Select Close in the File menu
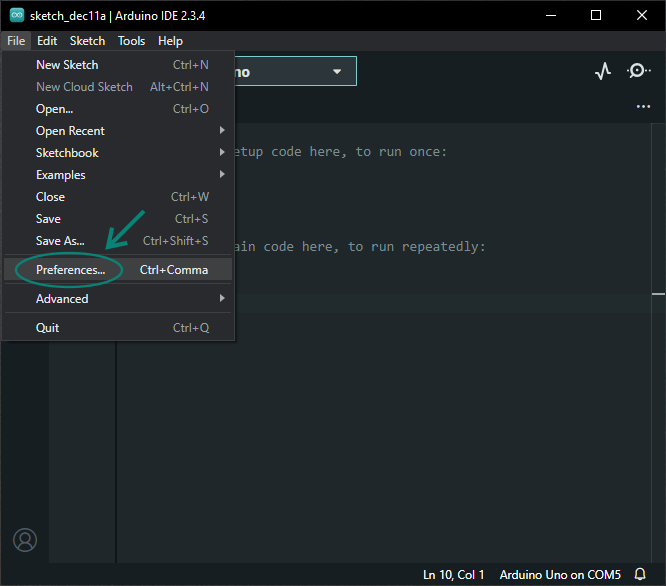Screen dimensions: 666x586 pyautogui.click(x=118, y=197)
